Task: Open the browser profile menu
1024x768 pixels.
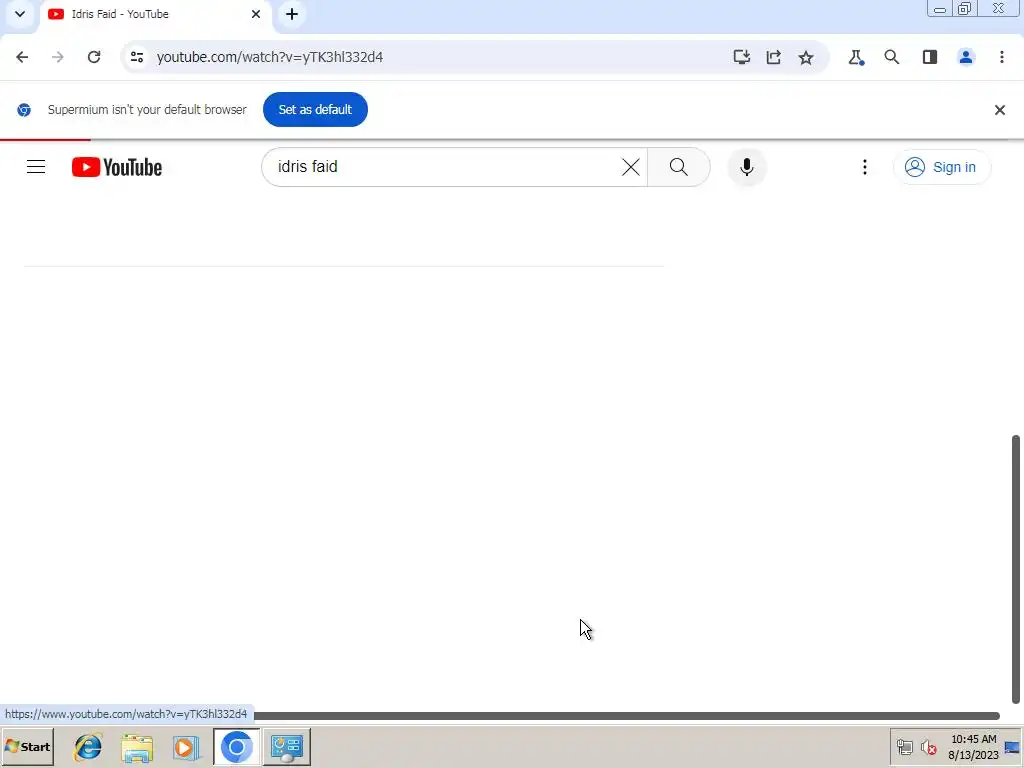Action: pyautogui.click(x=966, y=57)
